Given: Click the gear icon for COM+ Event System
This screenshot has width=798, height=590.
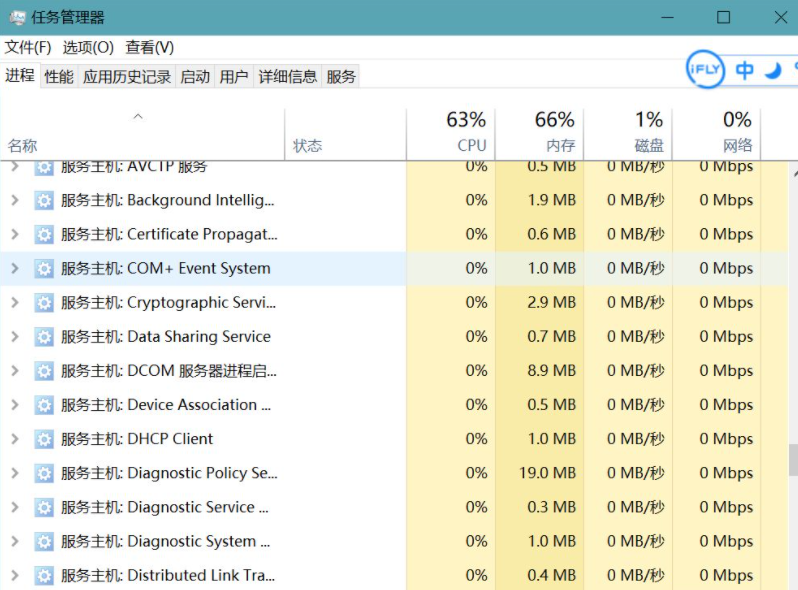Looking at the screenshot, I should [44, 269].
